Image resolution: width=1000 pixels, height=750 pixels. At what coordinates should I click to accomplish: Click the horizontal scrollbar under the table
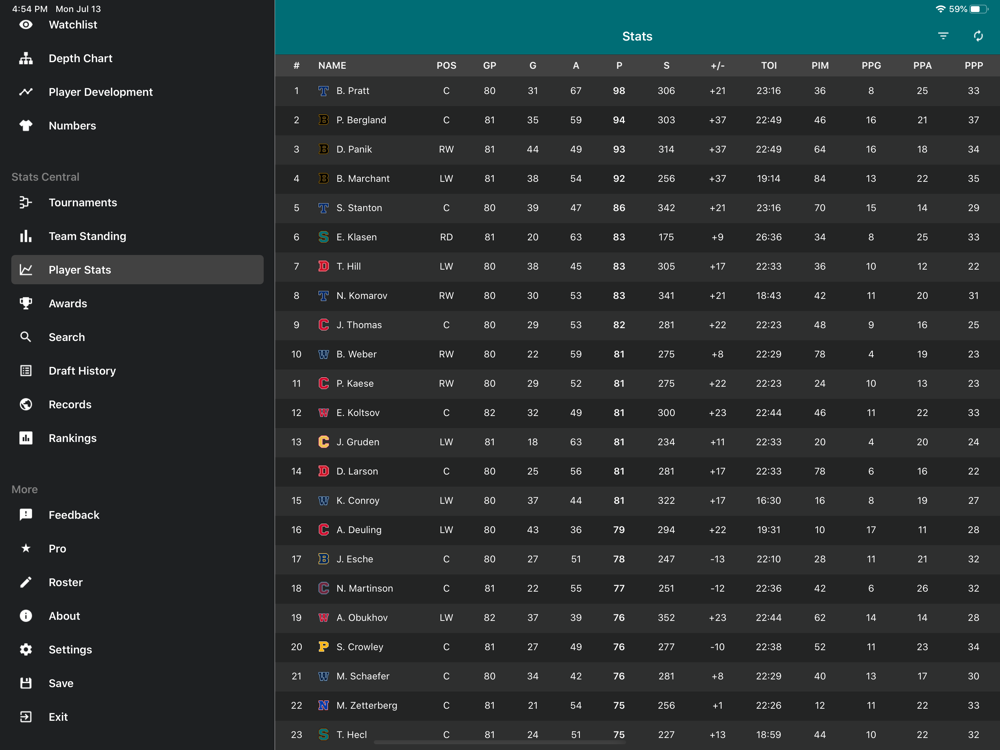499,742
